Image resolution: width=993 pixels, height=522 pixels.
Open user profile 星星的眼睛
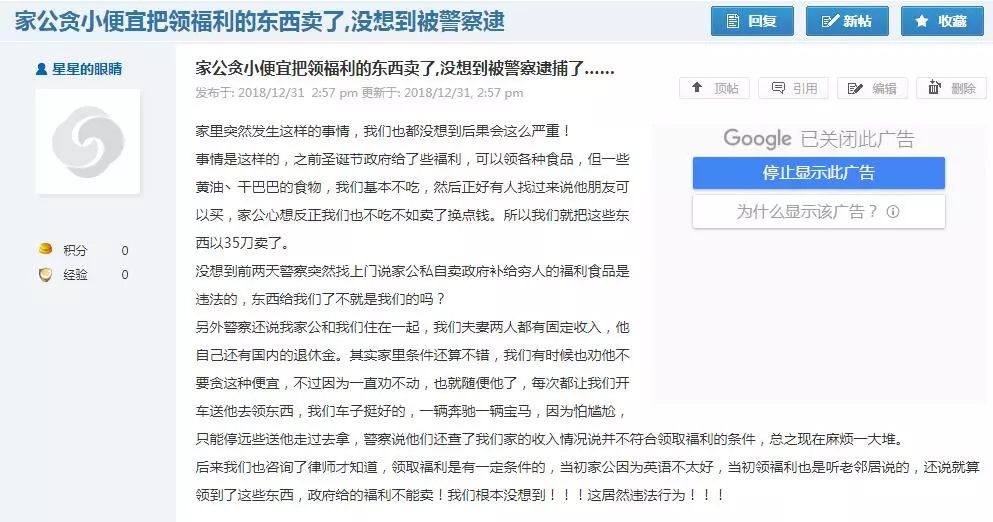pyautogui.click(x=87, y=69)
